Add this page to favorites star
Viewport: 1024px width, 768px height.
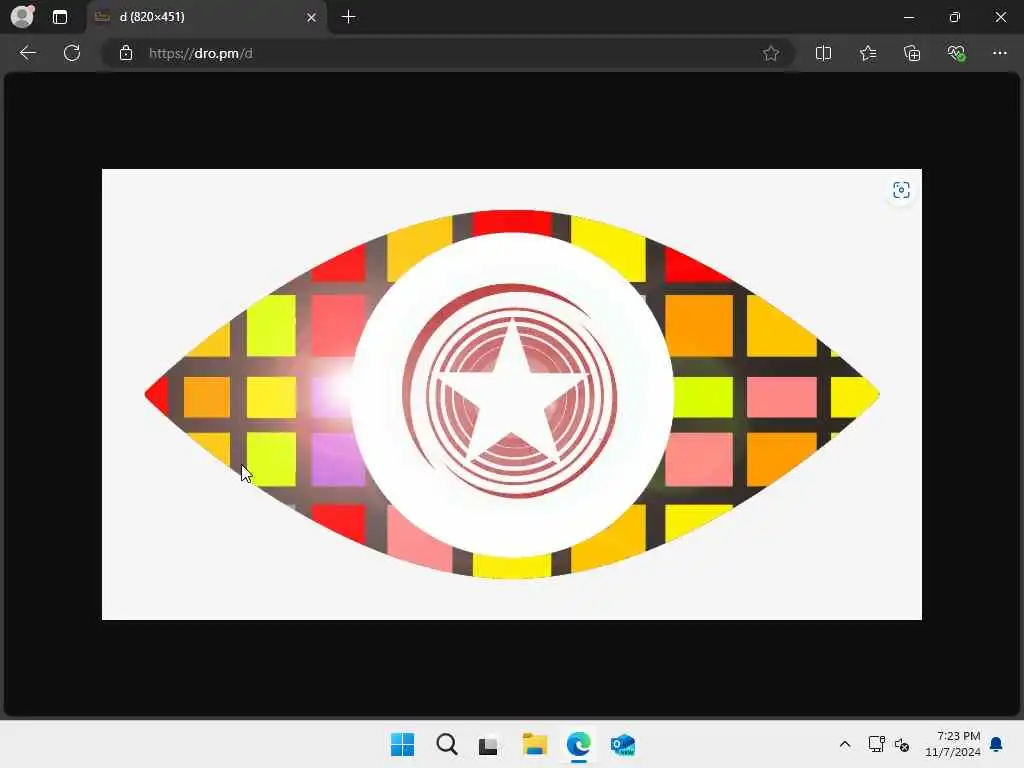pyautogui.click(x=771, y=54)
